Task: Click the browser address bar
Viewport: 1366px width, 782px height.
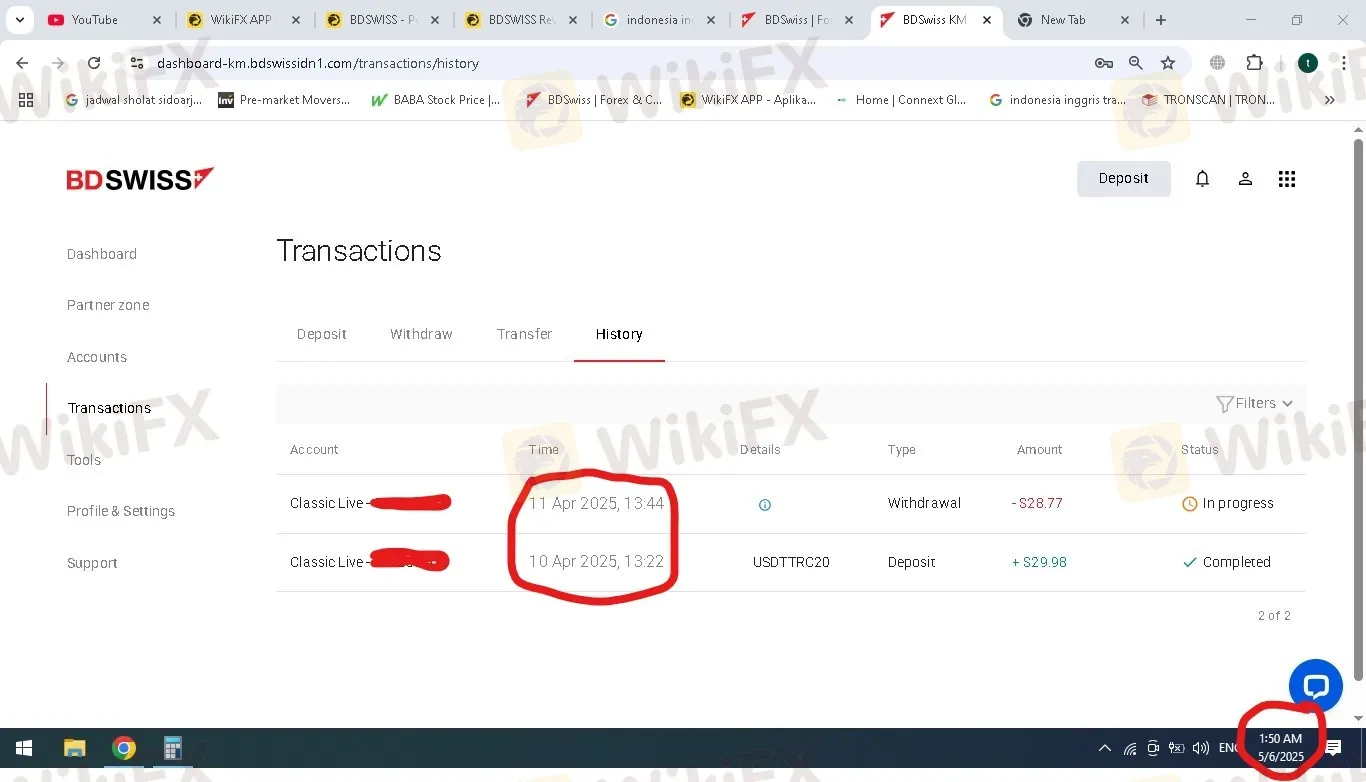Action: pos(620,63)
